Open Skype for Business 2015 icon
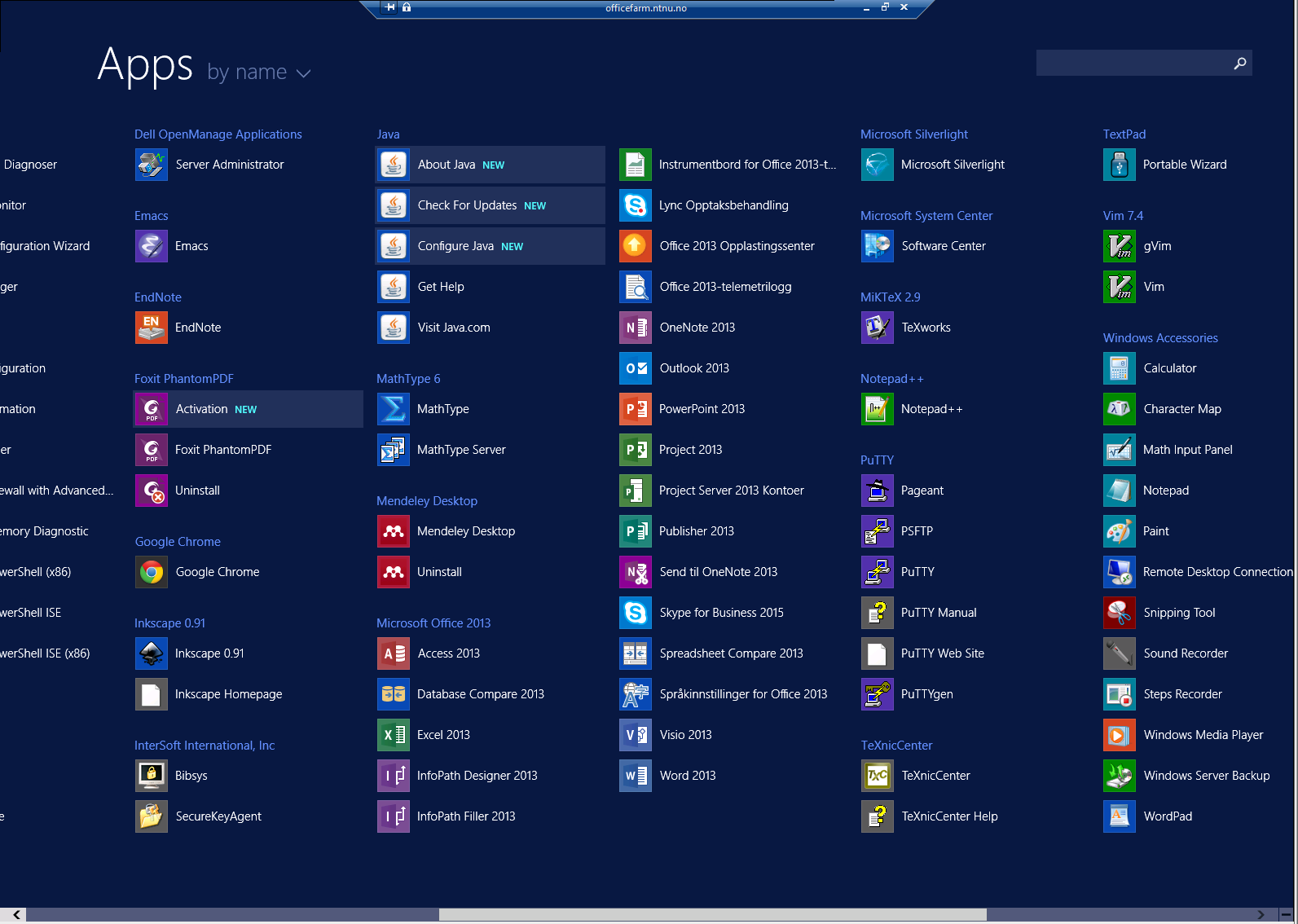Screen dimensions: 1298x924 636,613
